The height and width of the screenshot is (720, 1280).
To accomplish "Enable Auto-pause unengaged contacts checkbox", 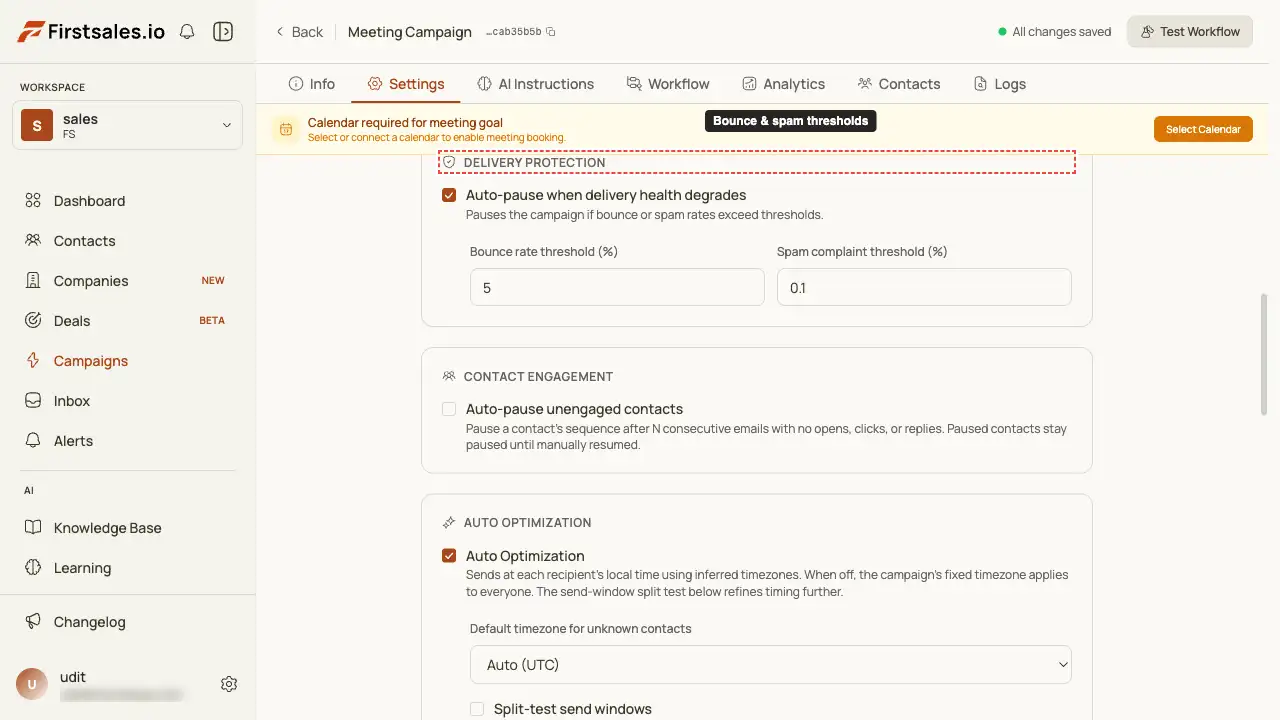I will 449,409.
